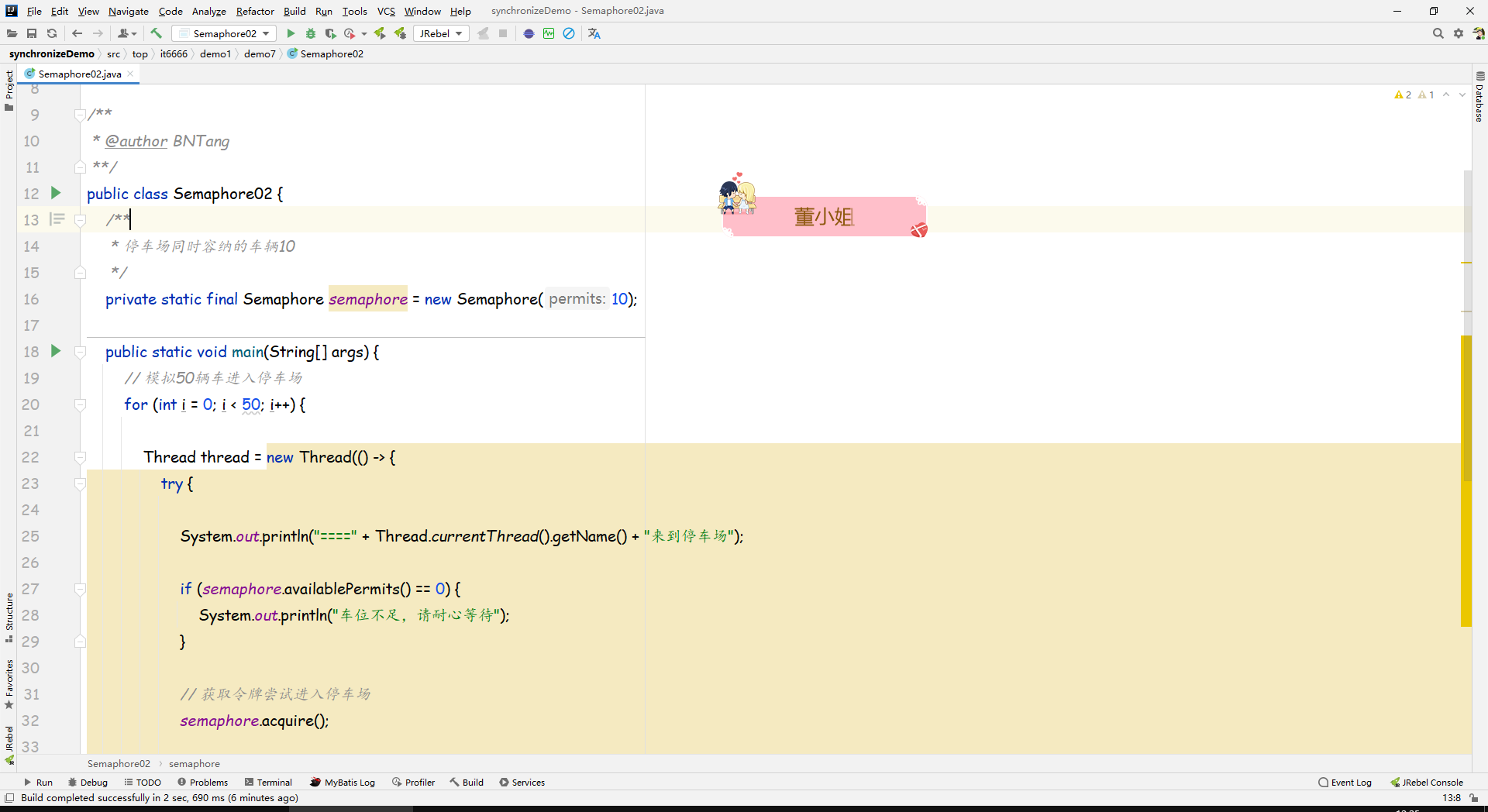The width and height of the screenshot is (1488, 812).
Task: Collapse the lambda fold at line 22
Action: [80, 457]
